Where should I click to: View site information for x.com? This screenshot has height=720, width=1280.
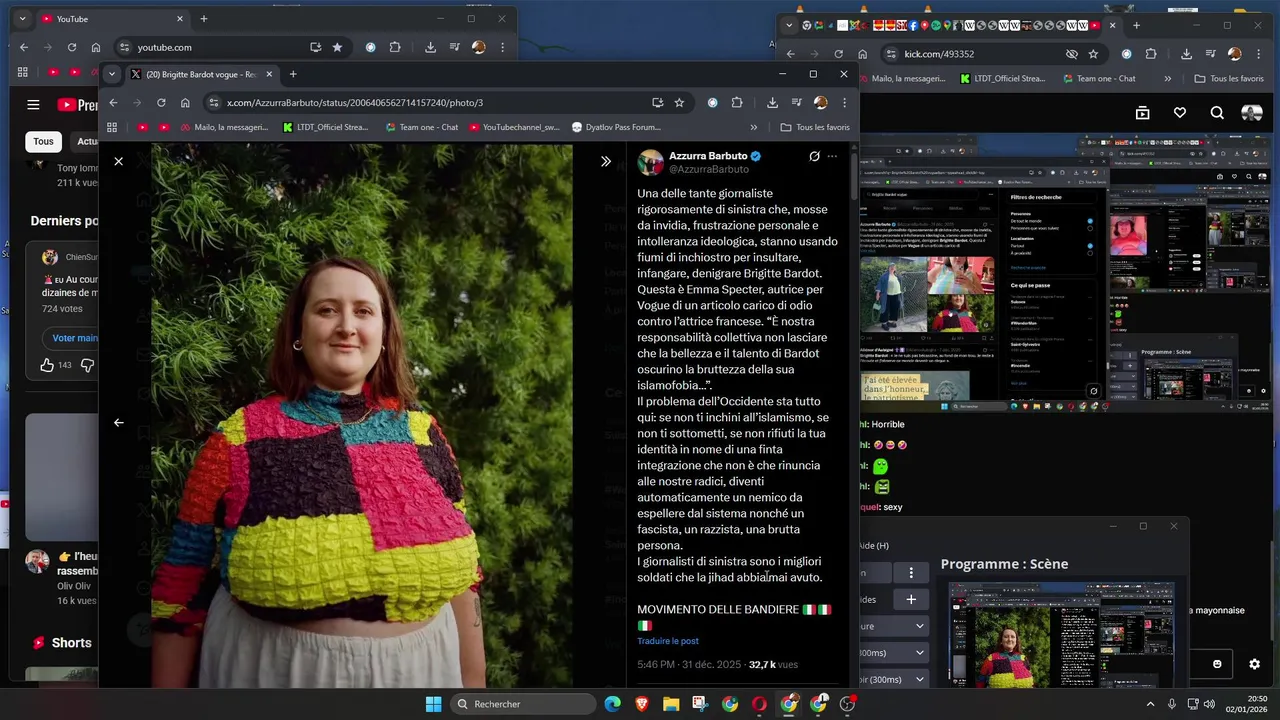[213, 102]
